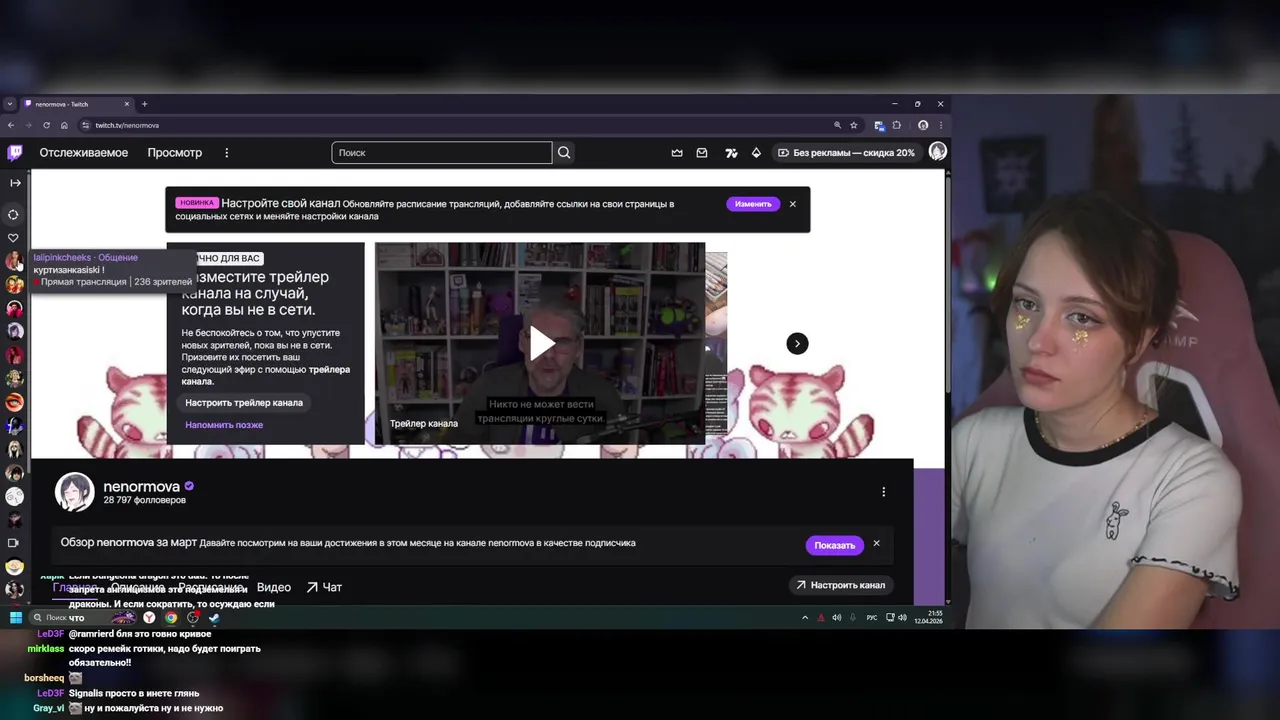Screen dimensions: 1280x720
Task: Open Twitch inbox notifications icon
Action: coord(702,153)
